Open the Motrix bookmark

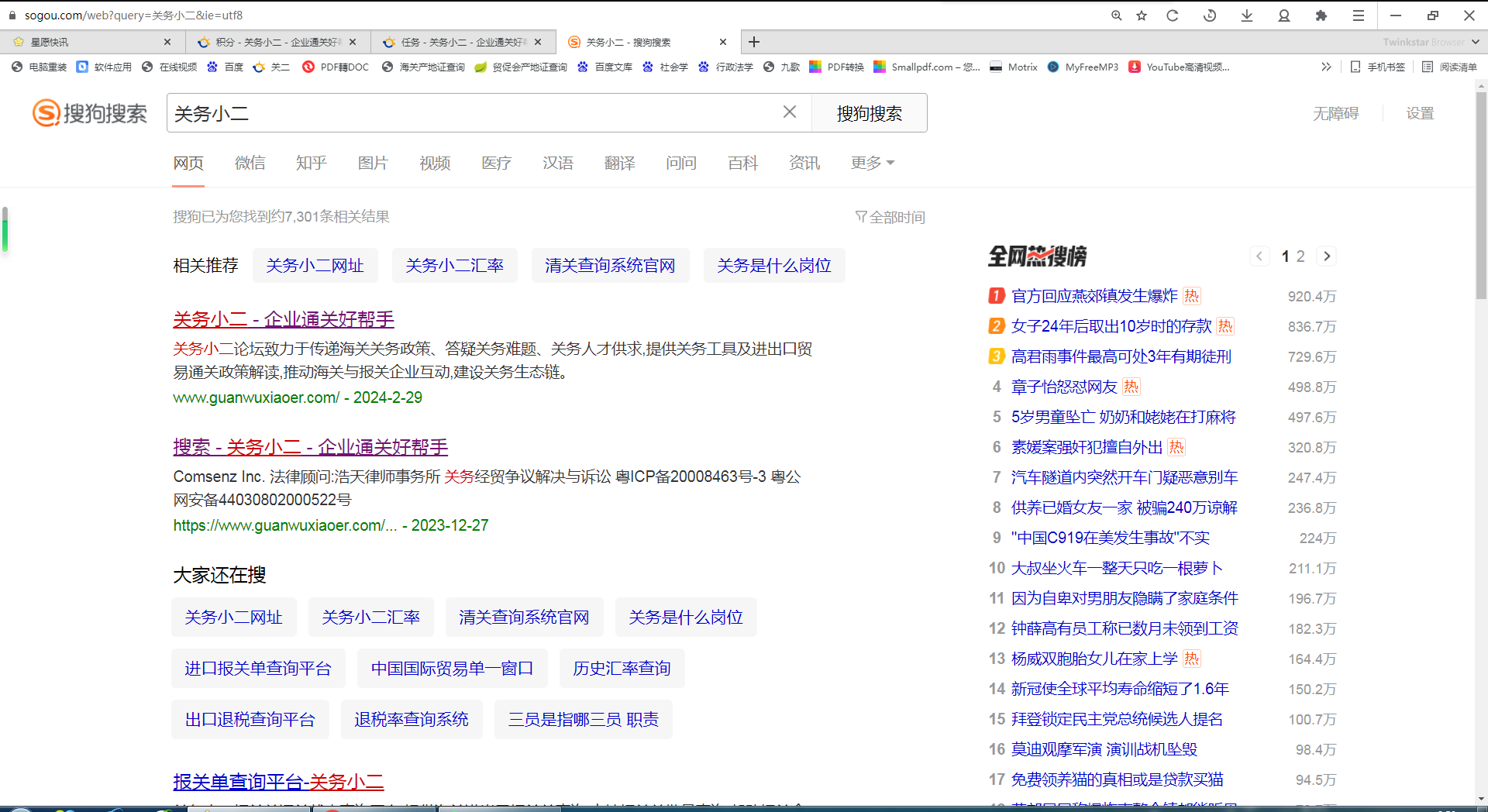tap(1014, 67)
